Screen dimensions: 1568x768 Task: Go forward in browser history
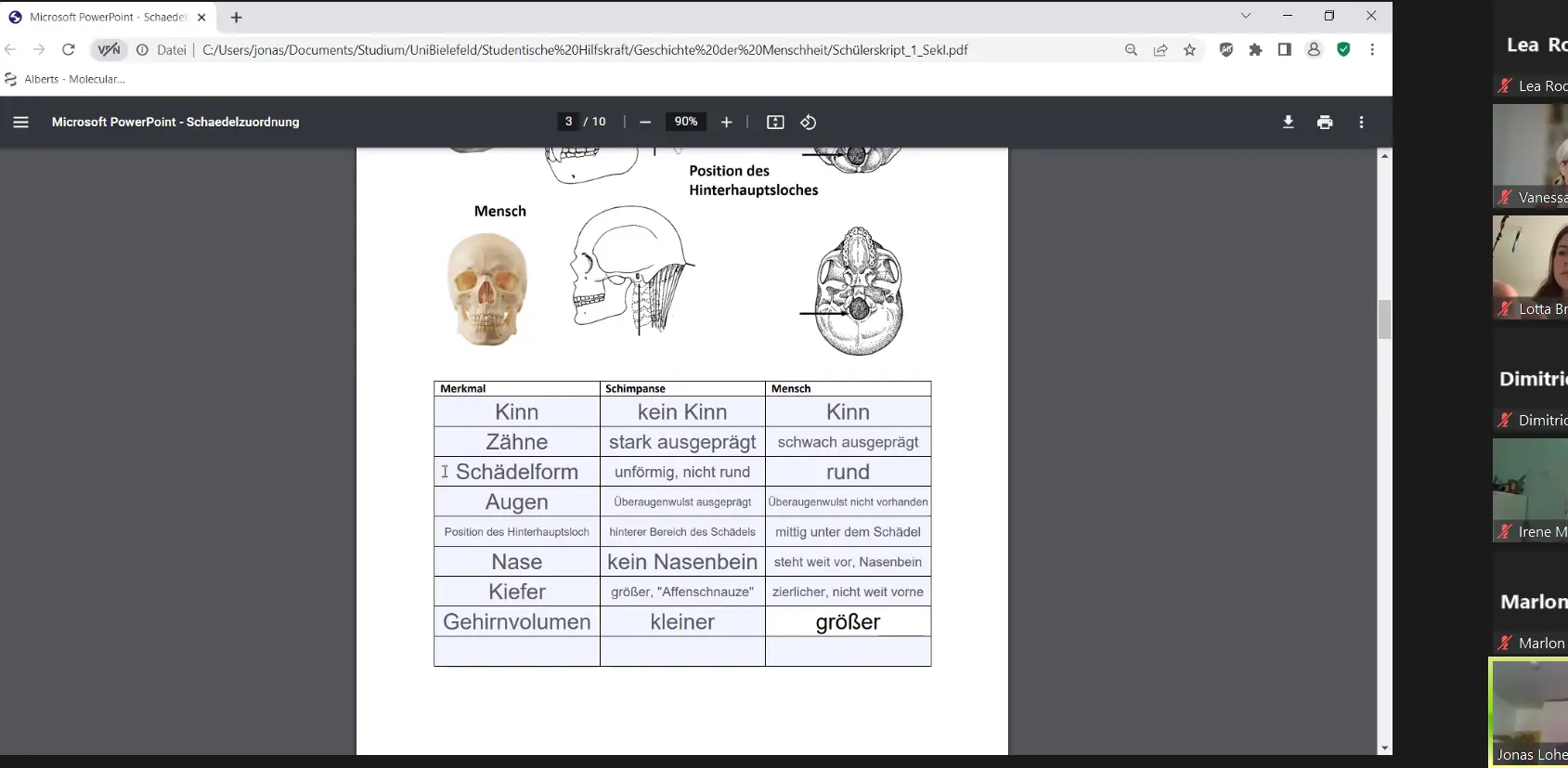pyautogui.click(x=39, y=50)
